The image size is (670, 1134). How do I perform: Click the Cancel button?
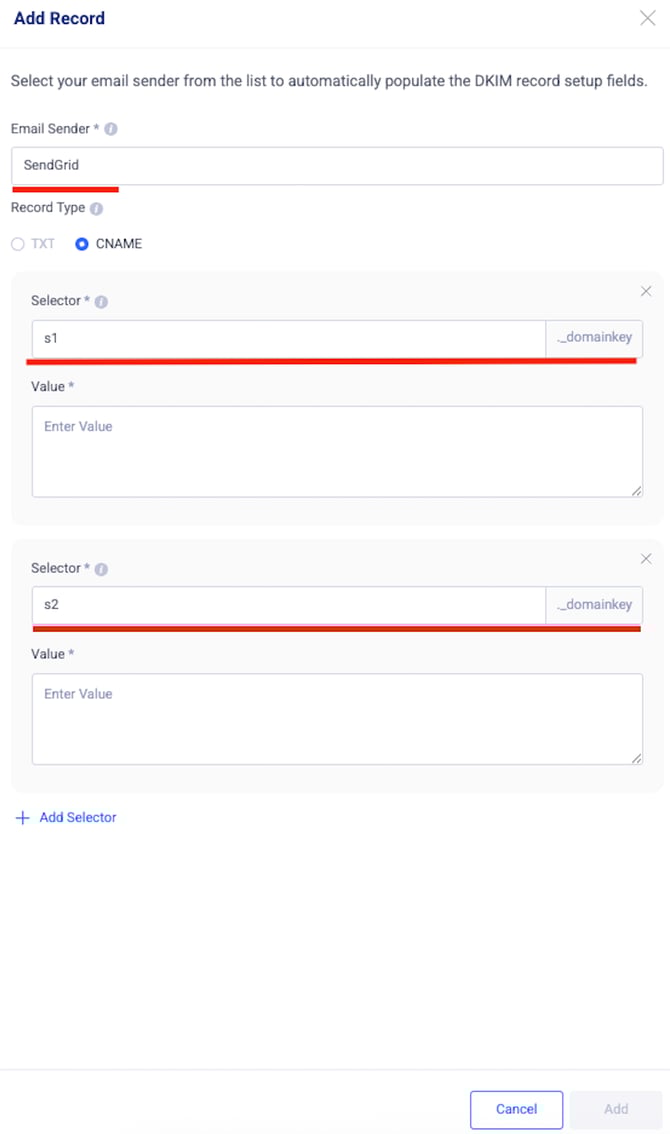tap(517, 1109)
